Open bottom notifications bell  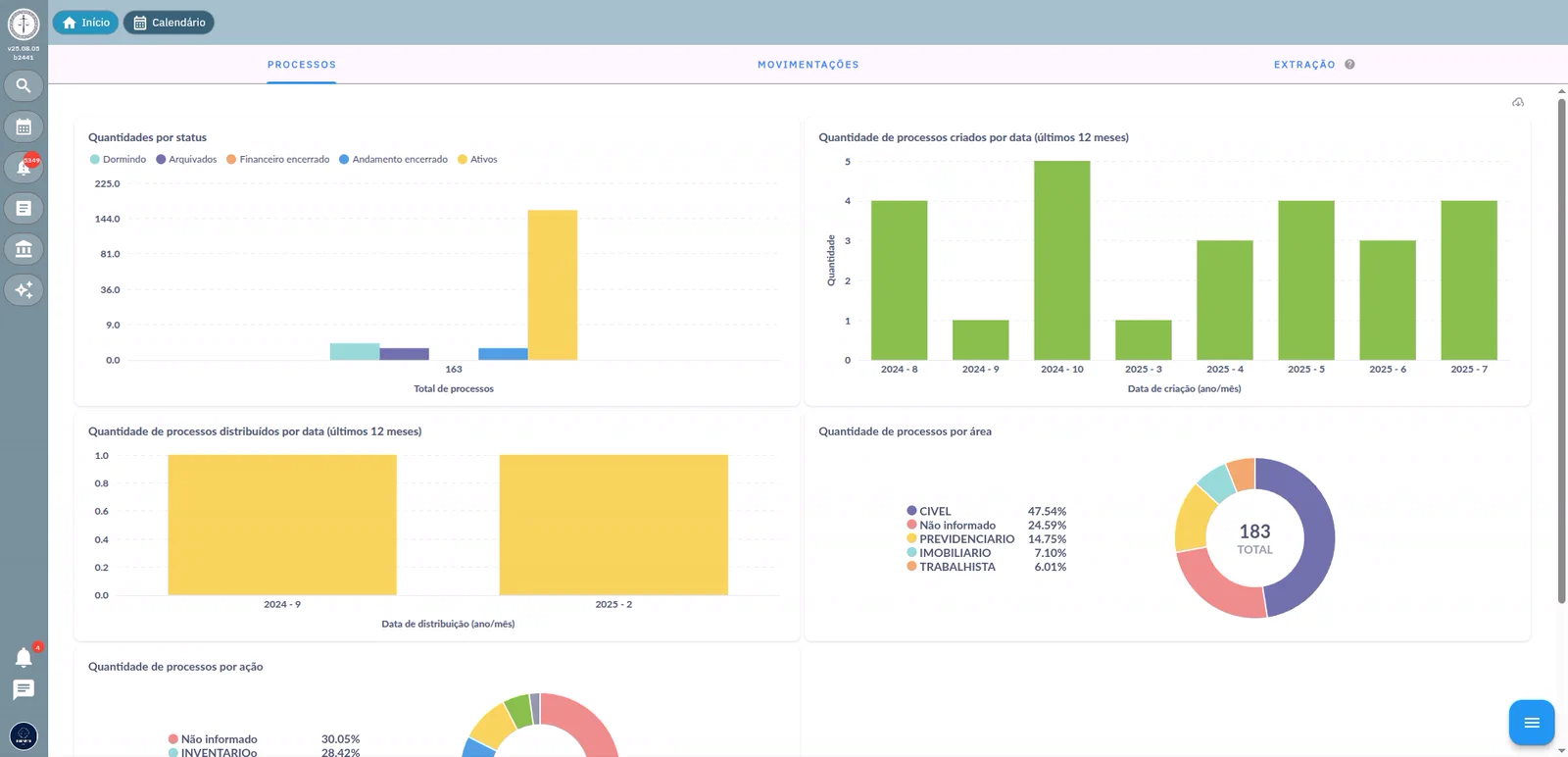24,657
